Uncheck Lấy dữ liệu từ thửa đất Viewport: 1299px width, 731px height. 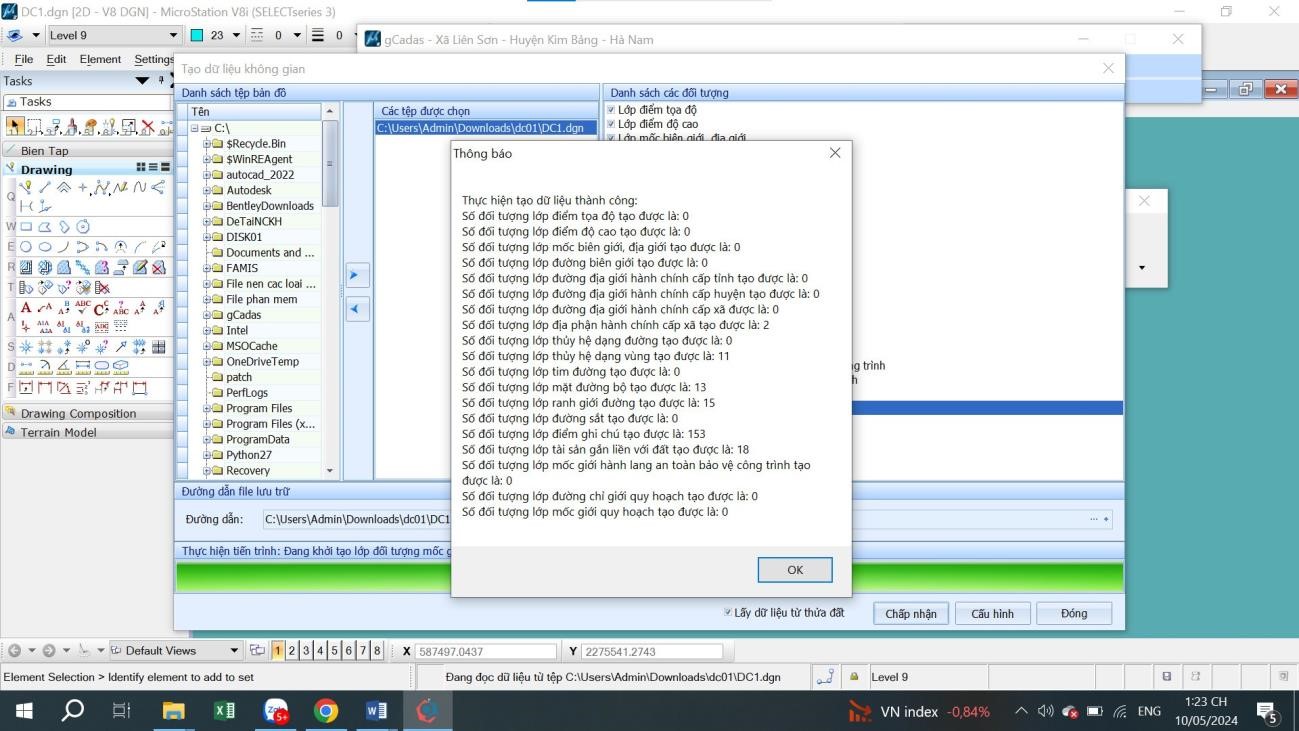point(728,612)
